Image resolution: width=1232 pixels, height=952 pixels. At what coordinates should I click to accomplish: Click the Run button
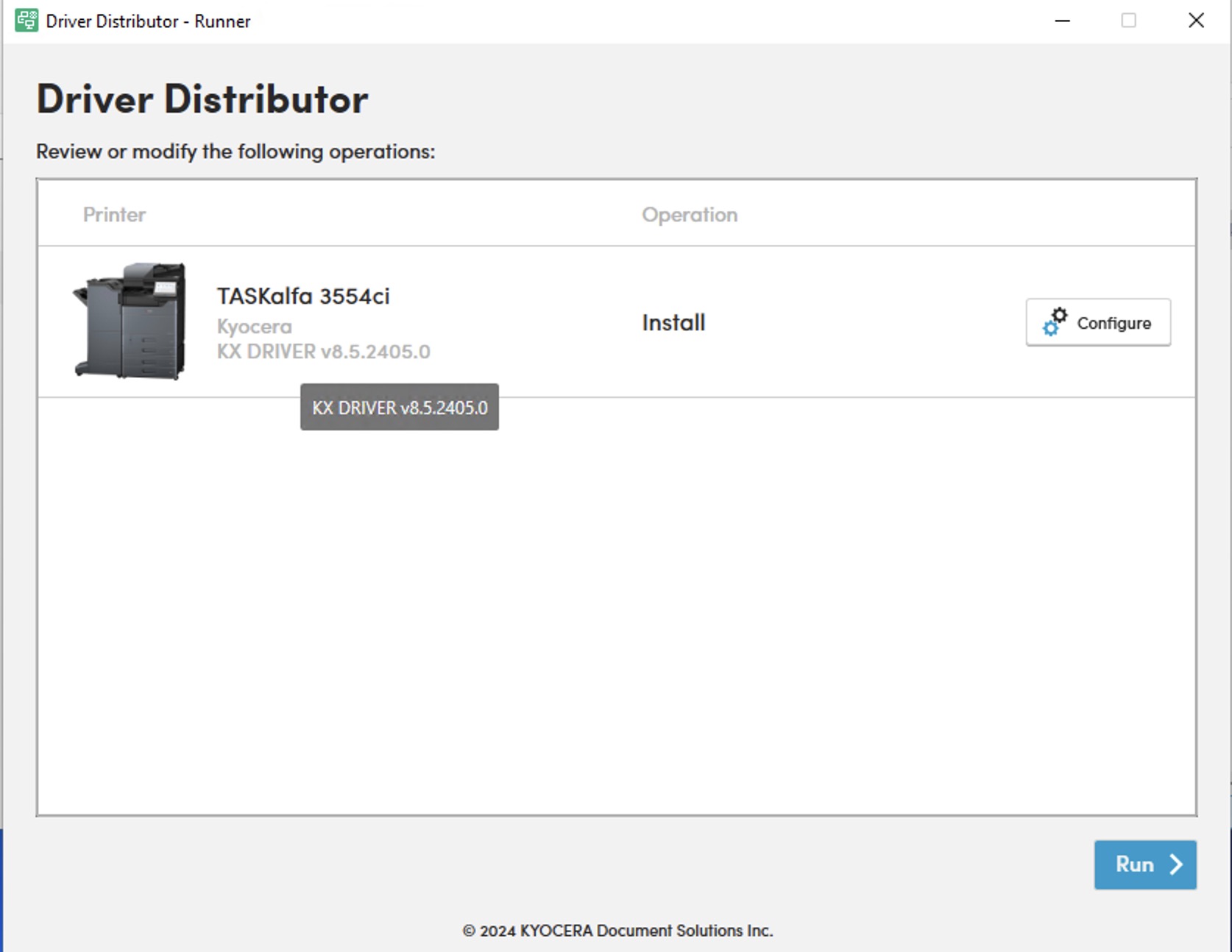point(1145,864)
